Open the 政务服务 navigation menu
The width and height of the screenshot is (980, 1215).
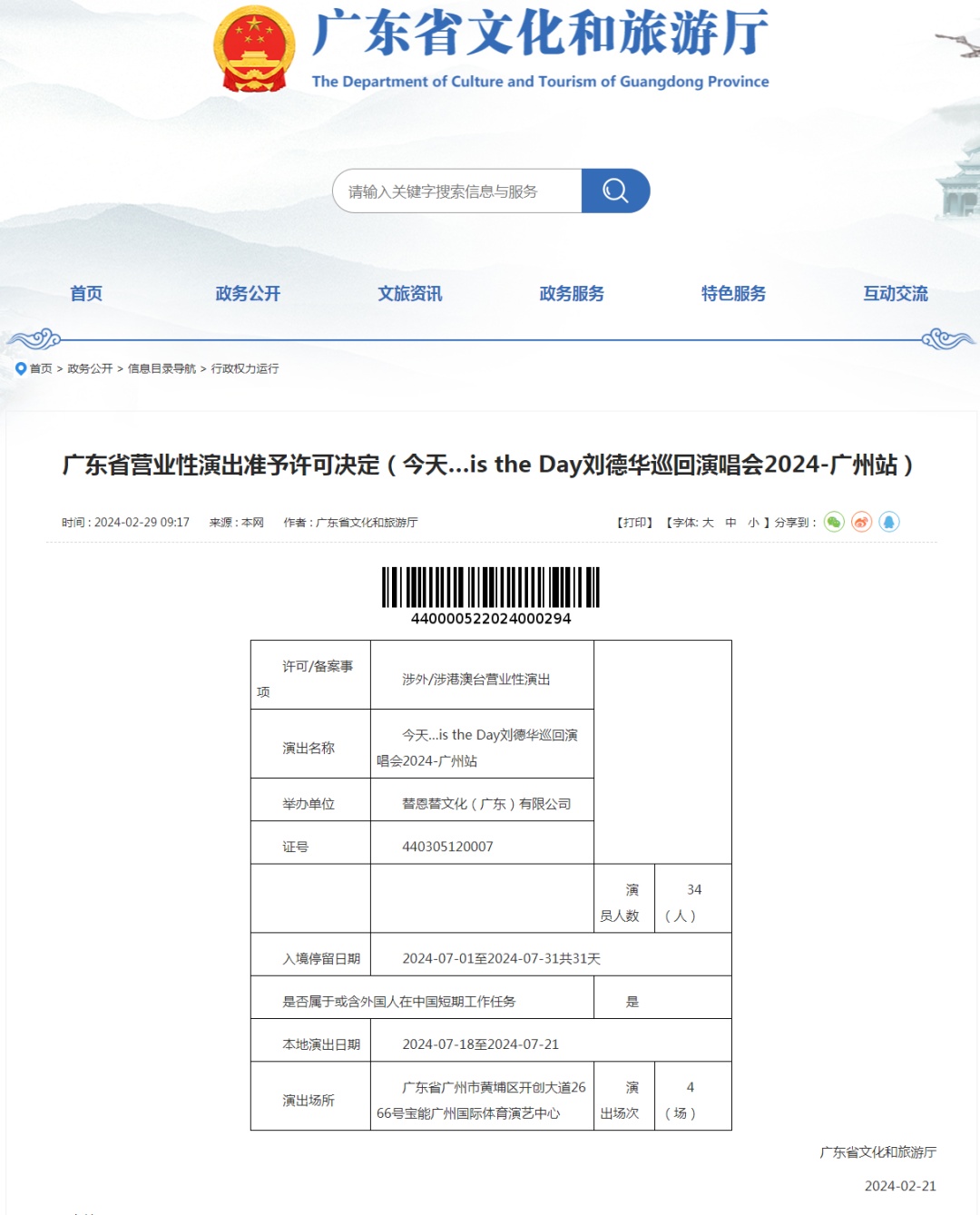point(572,293)
